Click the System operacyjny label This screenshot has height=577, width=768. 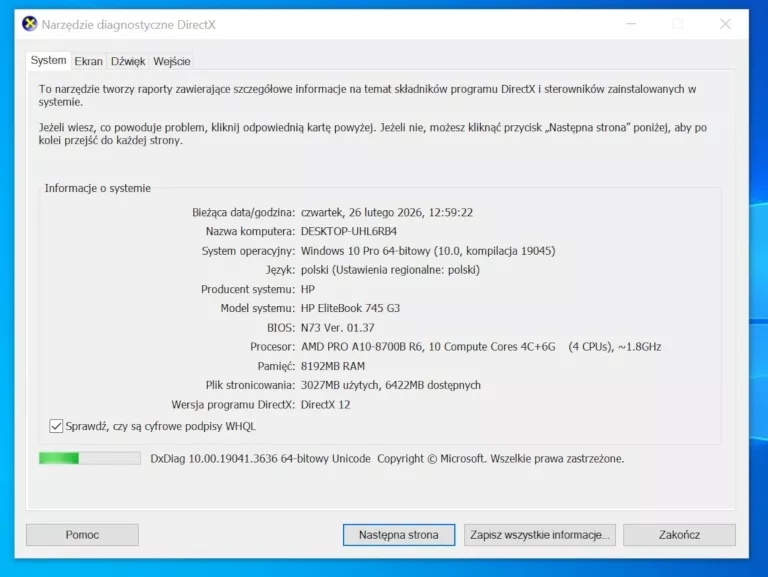coord(248,251)
